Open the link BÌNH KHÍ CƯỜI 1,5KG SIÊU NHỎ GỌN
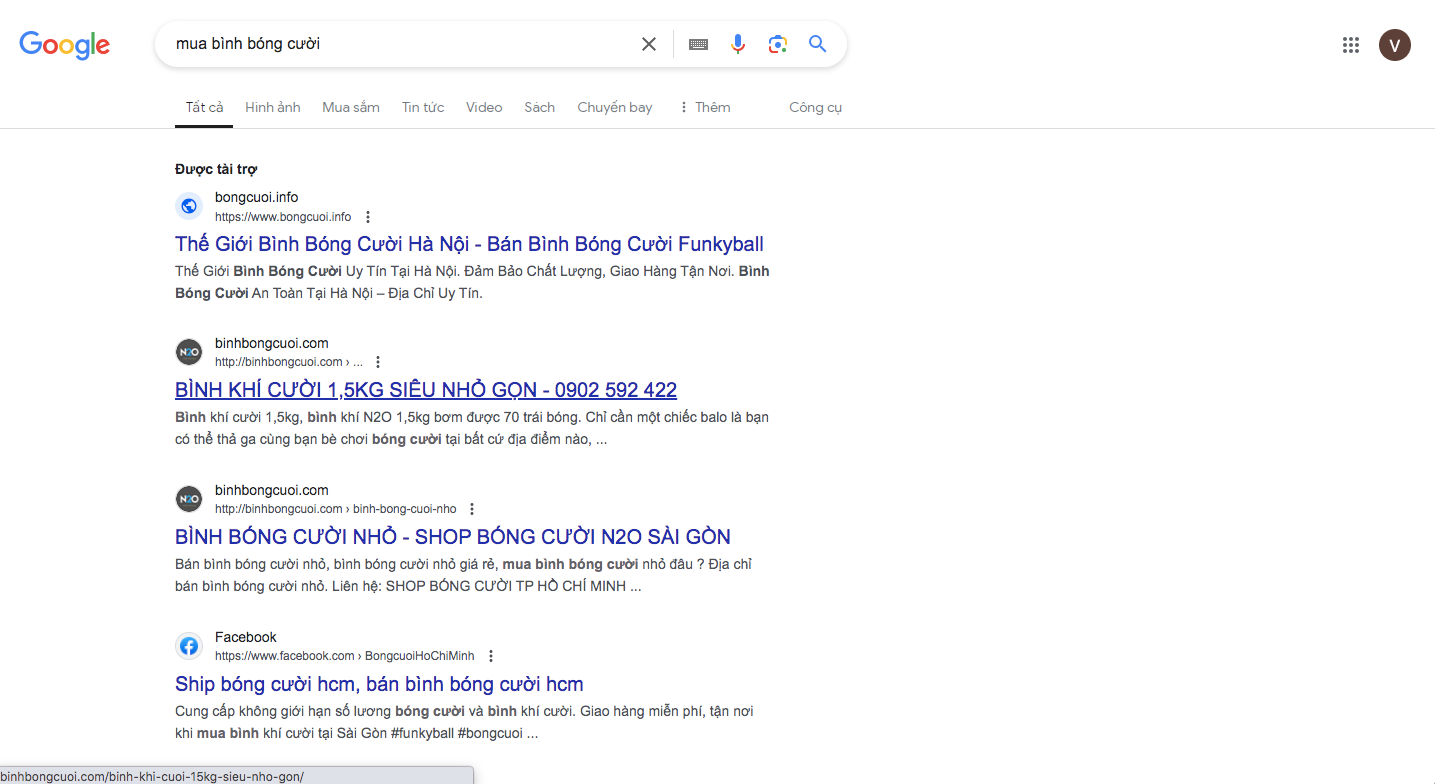Viewport: 1435px width, 784px height. 425,389
